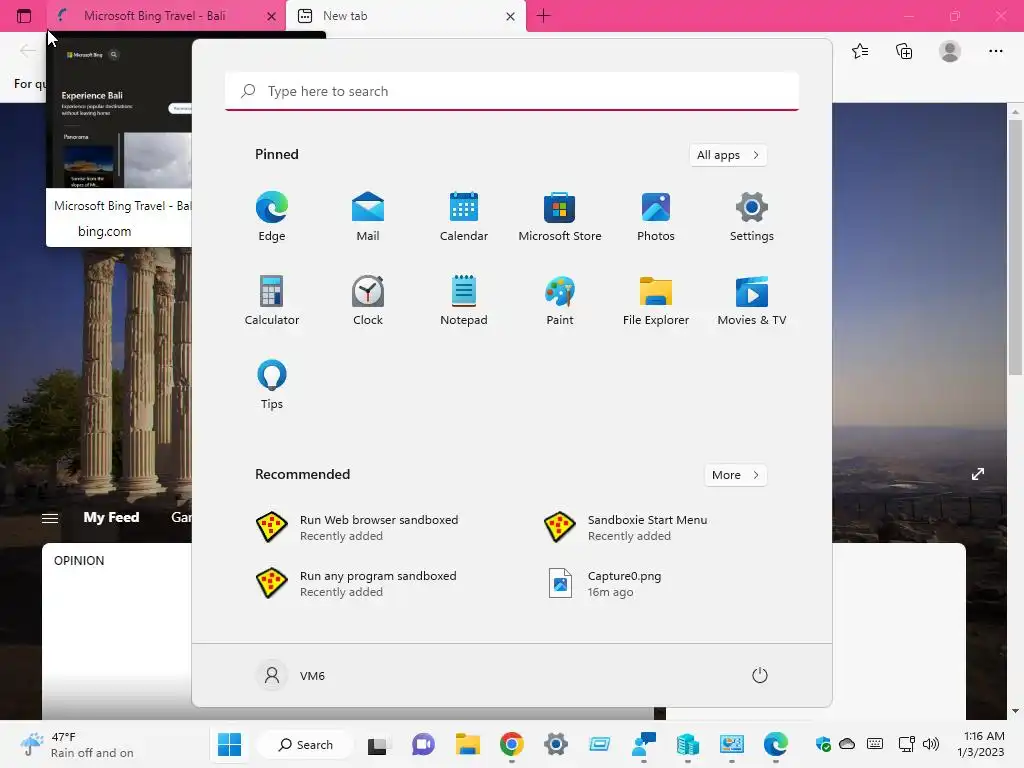Open Edge Collections button
The width and height of the screenshot is (1024, 768).
[904, 51]
